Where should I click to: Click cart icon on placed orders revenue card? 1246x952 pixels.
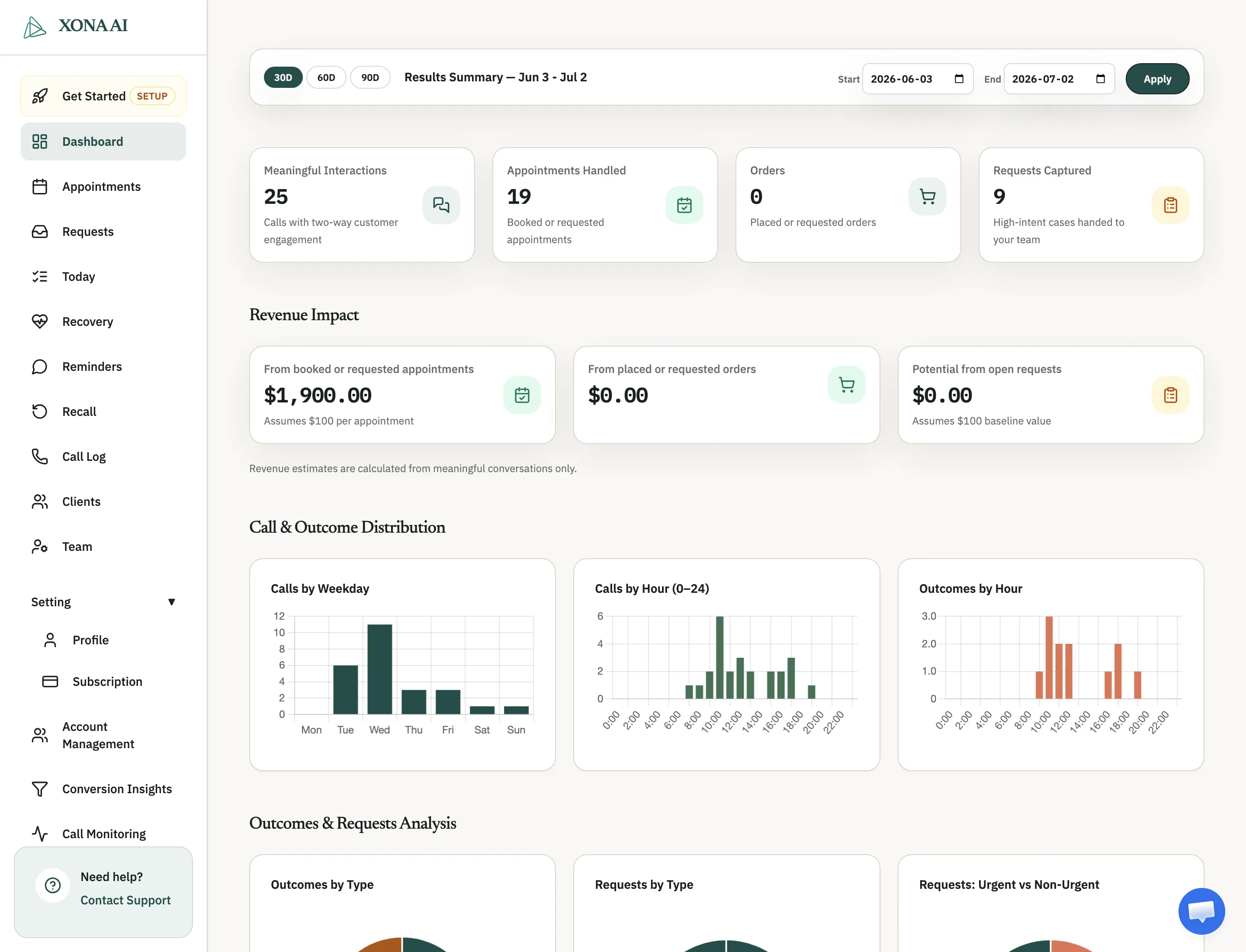847,385
